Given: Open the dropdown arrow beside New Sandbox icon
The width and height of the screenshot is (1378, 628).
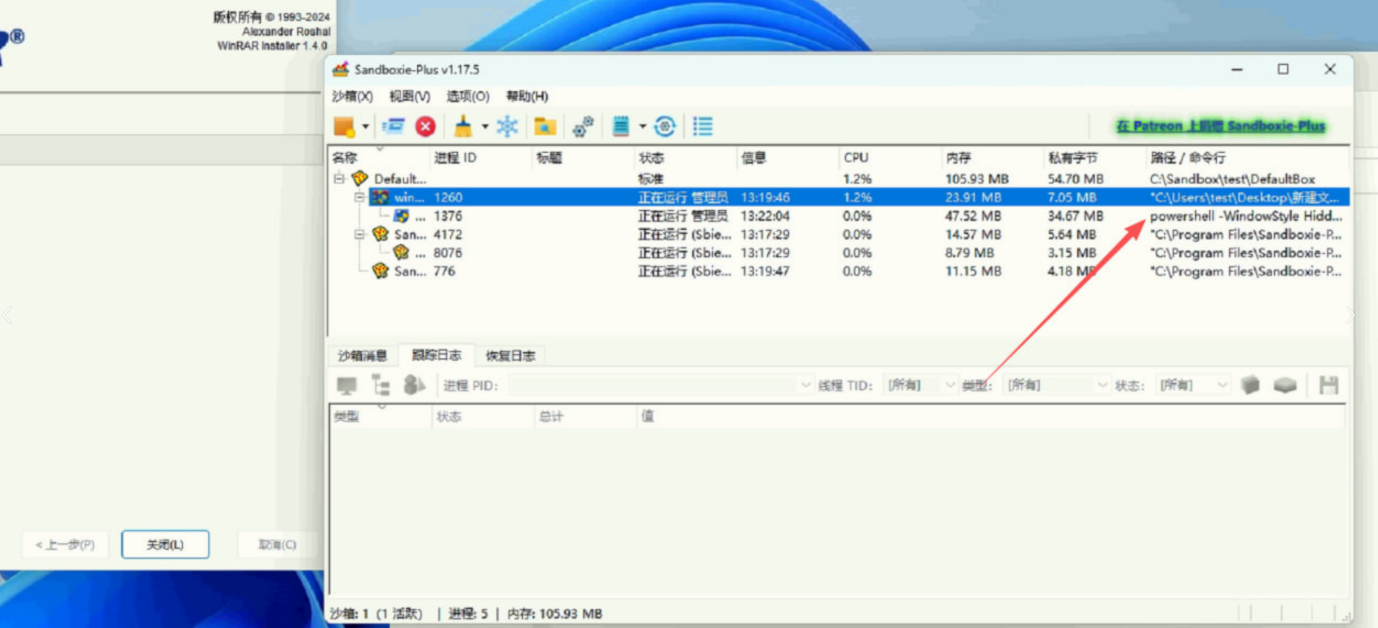Looking at the screenshot, I should [366, 126].
